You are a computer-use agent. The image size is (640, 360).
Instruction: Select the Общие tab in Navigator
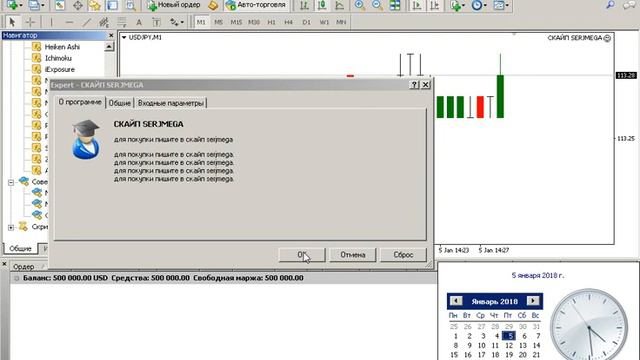(20, 249)
